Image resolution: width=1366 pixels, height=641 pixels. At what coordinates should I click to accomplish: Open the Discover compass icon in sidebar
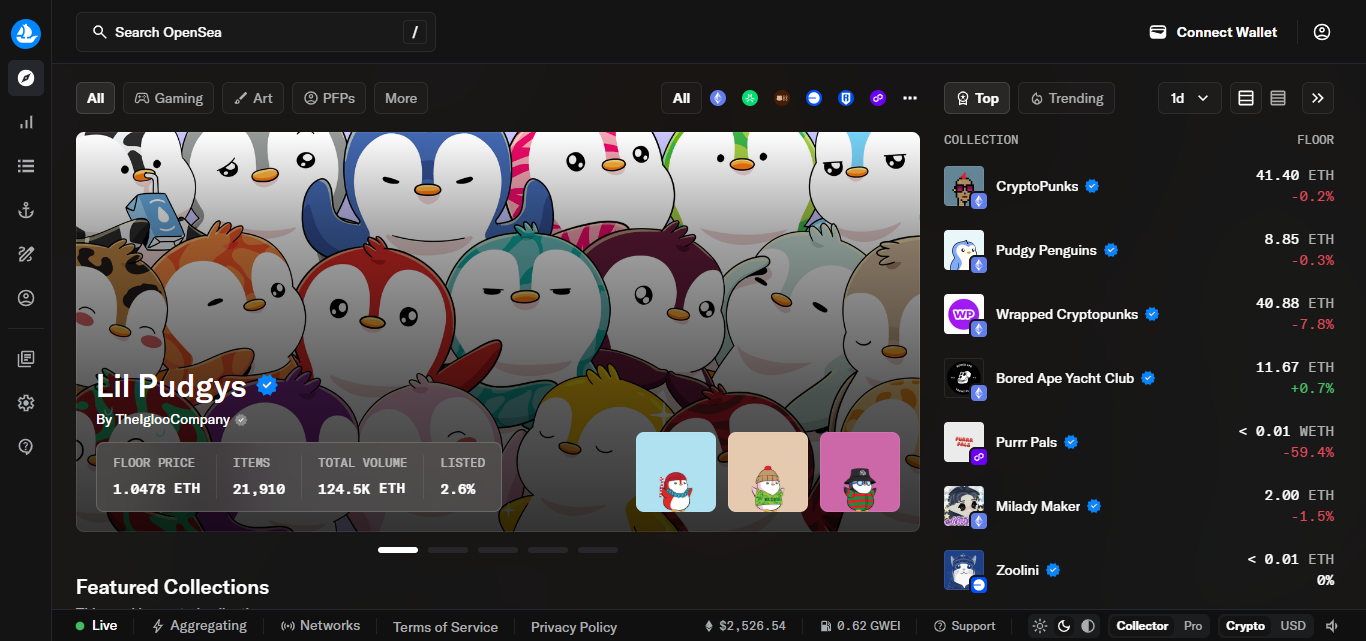click(x=26, y=78)
